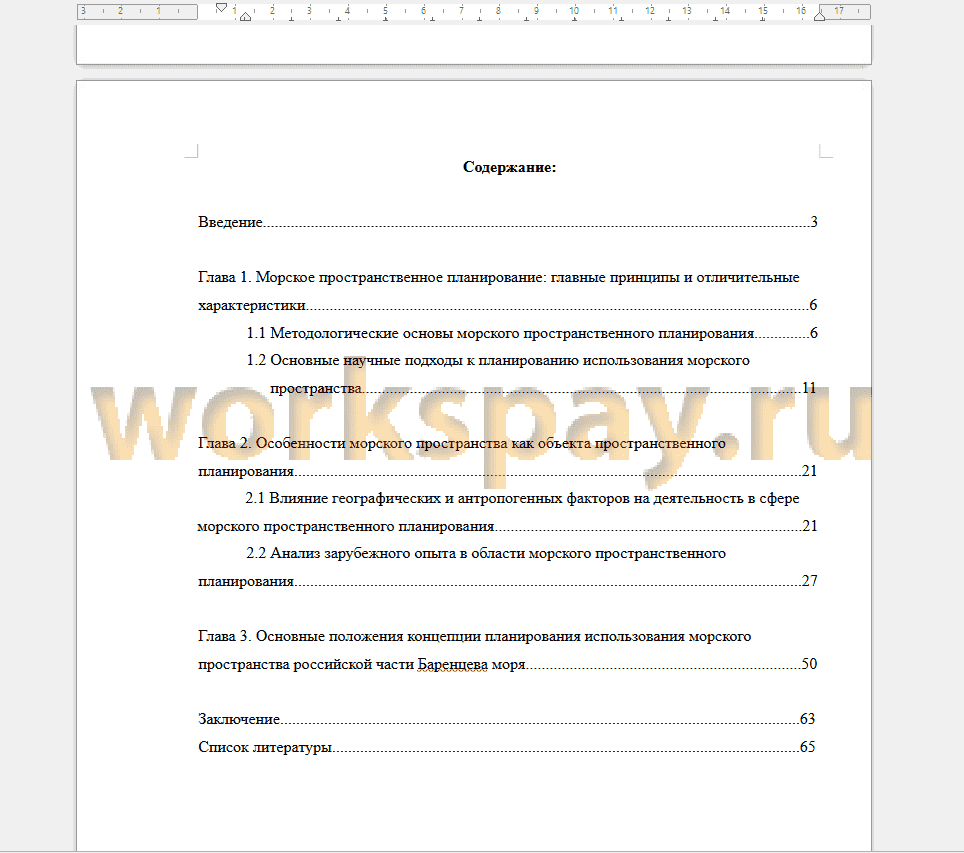Click page number 63 in the contents
Viewport: 964px width, 853px height.
807,719
